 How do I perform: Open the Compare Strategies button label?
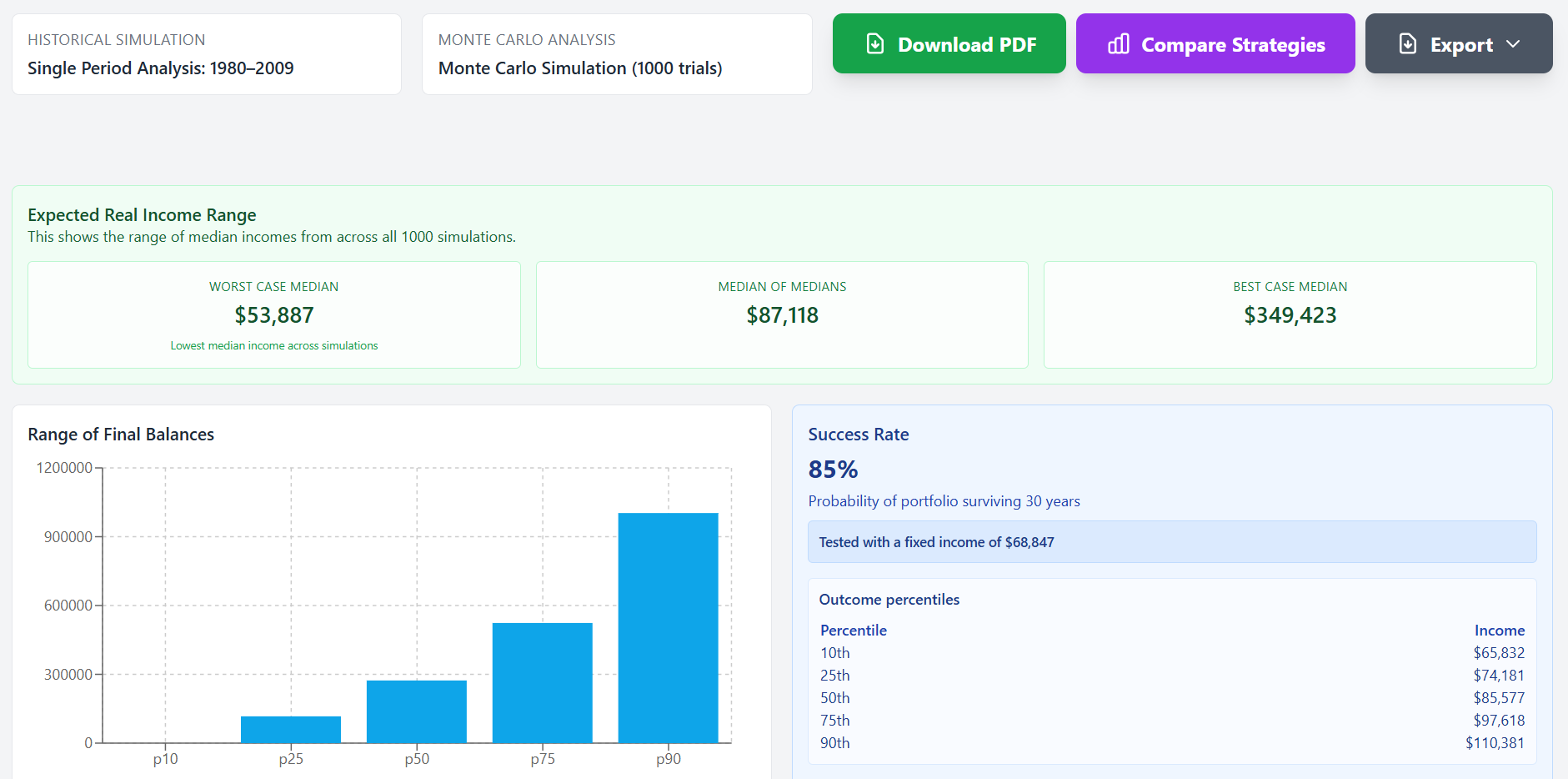1232,45
